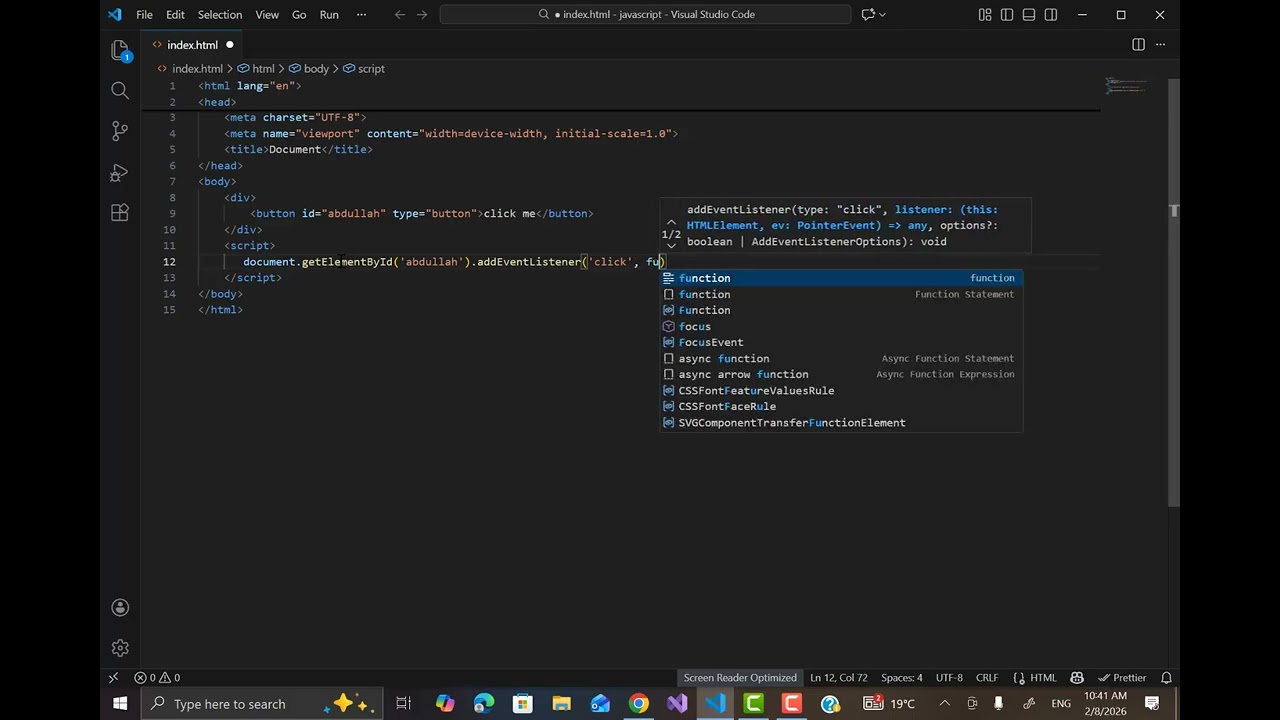Select the CSSFontFaceRule suggestion

[x=842, y=406]
